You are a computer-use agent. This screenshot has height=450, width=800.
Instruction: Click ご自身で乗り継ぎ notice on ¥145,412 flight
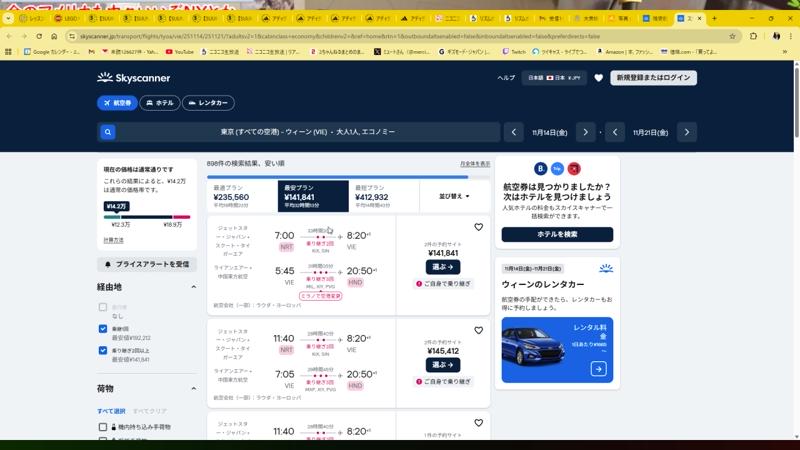tap(443, 382)
